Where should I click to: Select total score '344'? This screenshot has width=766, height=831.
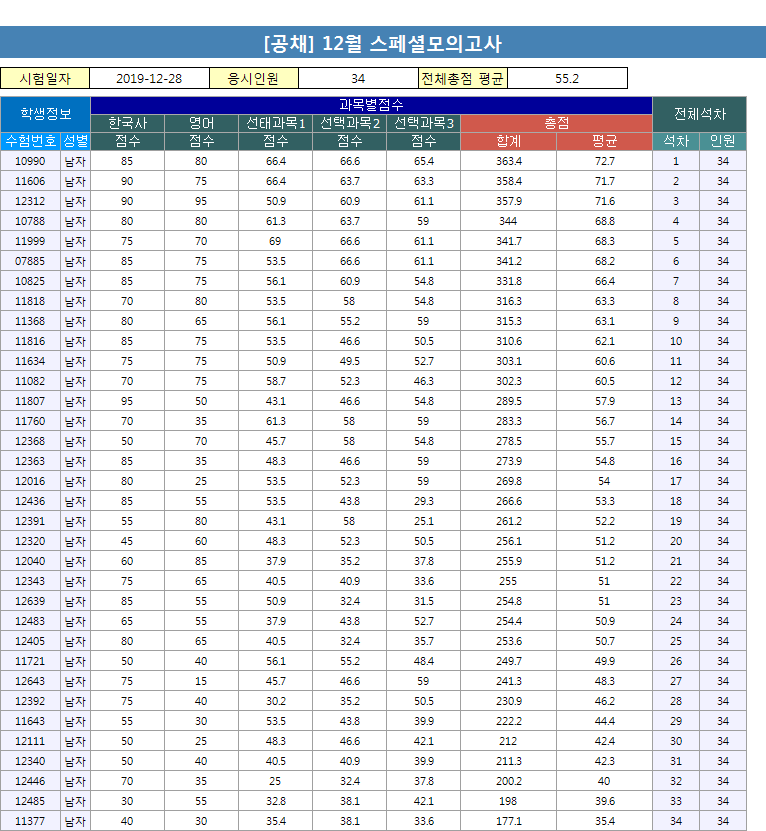pos(508,221)
